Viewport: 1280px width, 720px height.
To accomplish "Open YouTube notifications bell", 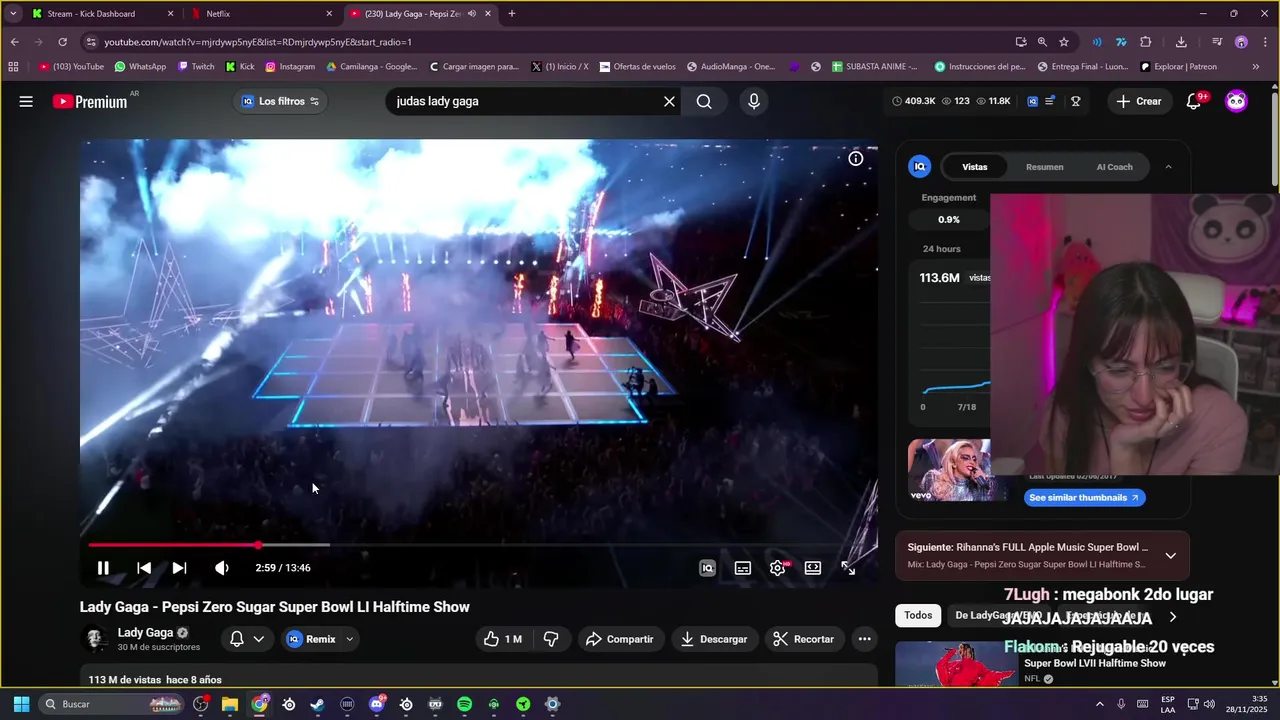I will tap(1193, 101).
